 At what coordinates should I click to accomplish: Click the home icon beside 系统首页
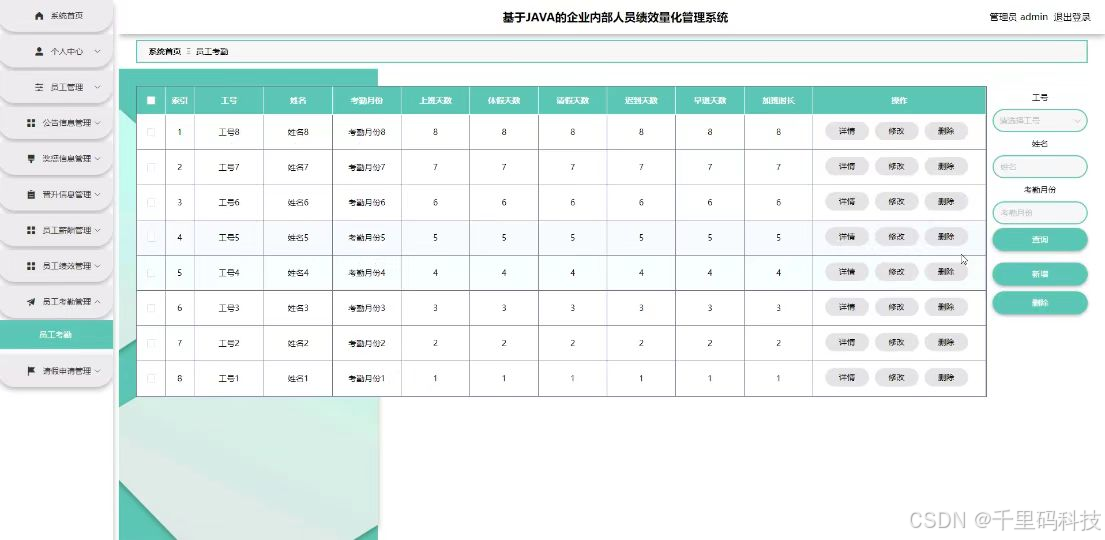coord(39,16)
